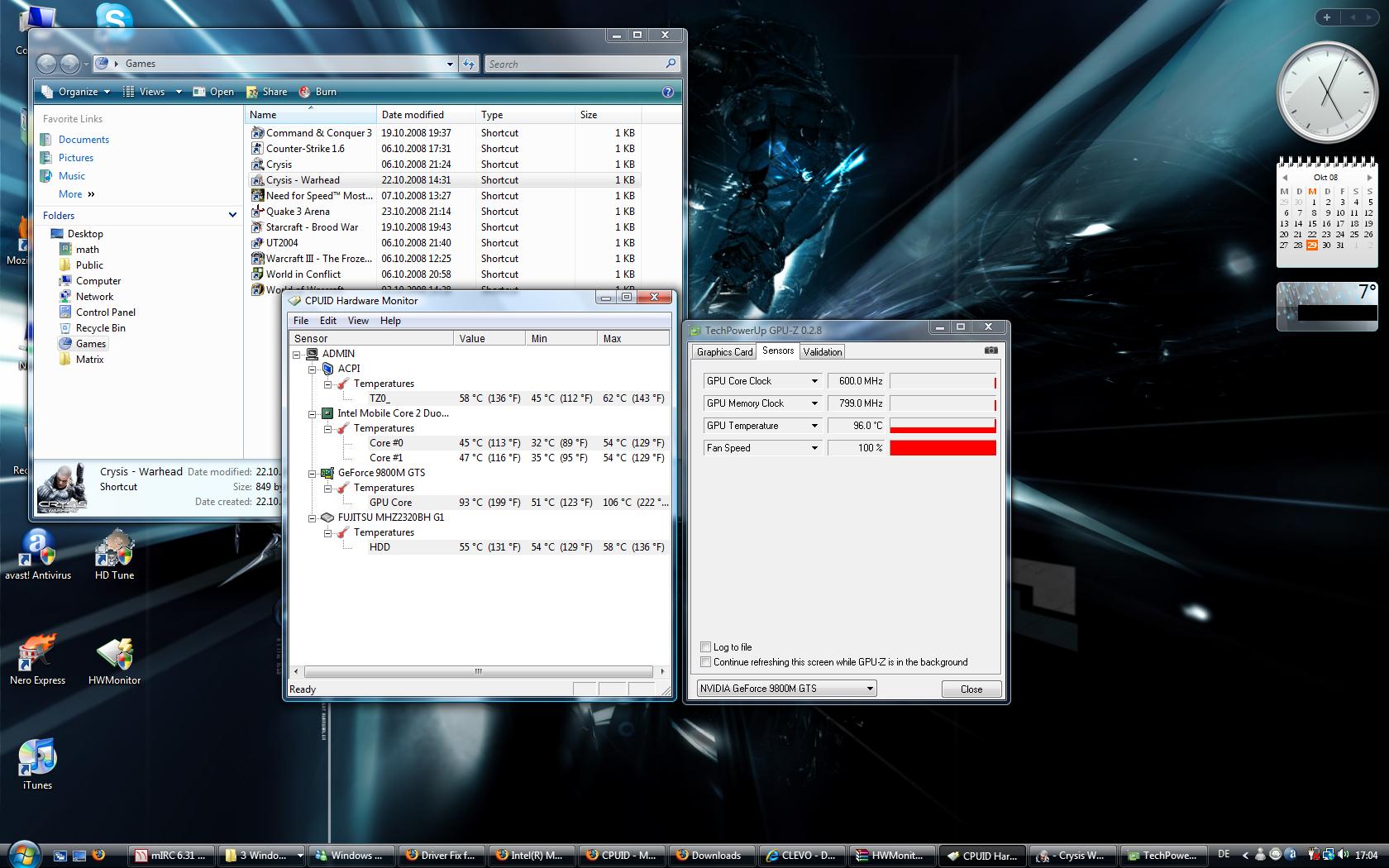Click the Counter-Strike 1.6 shortcut icon
This screenshot has width=1389, height=868.
pyautogui.click(x=258, y=149)
